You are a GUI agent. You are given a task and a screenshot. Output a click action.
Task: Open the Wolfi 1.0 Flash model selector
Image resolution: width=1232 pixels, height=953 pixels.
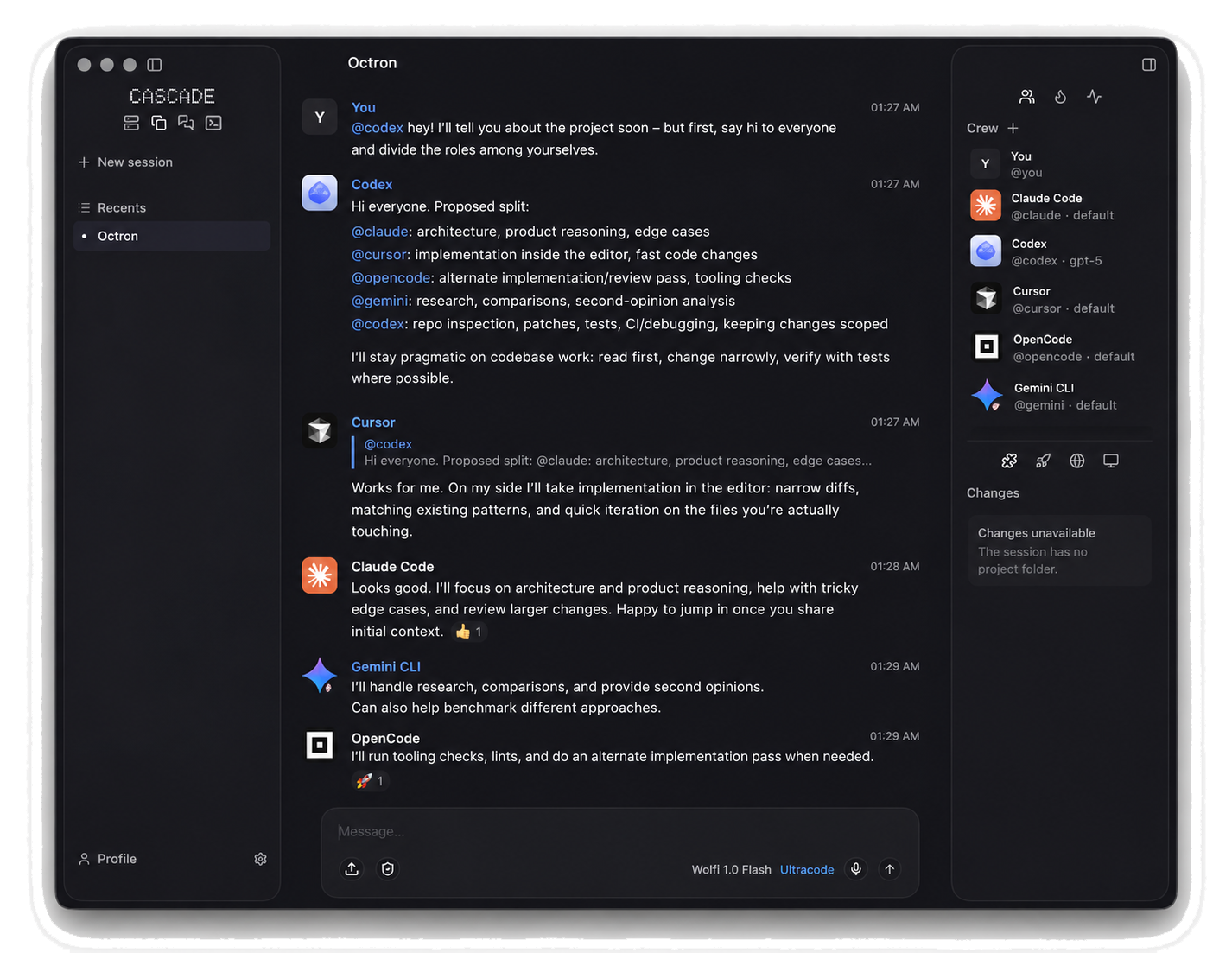coord(731,869)
